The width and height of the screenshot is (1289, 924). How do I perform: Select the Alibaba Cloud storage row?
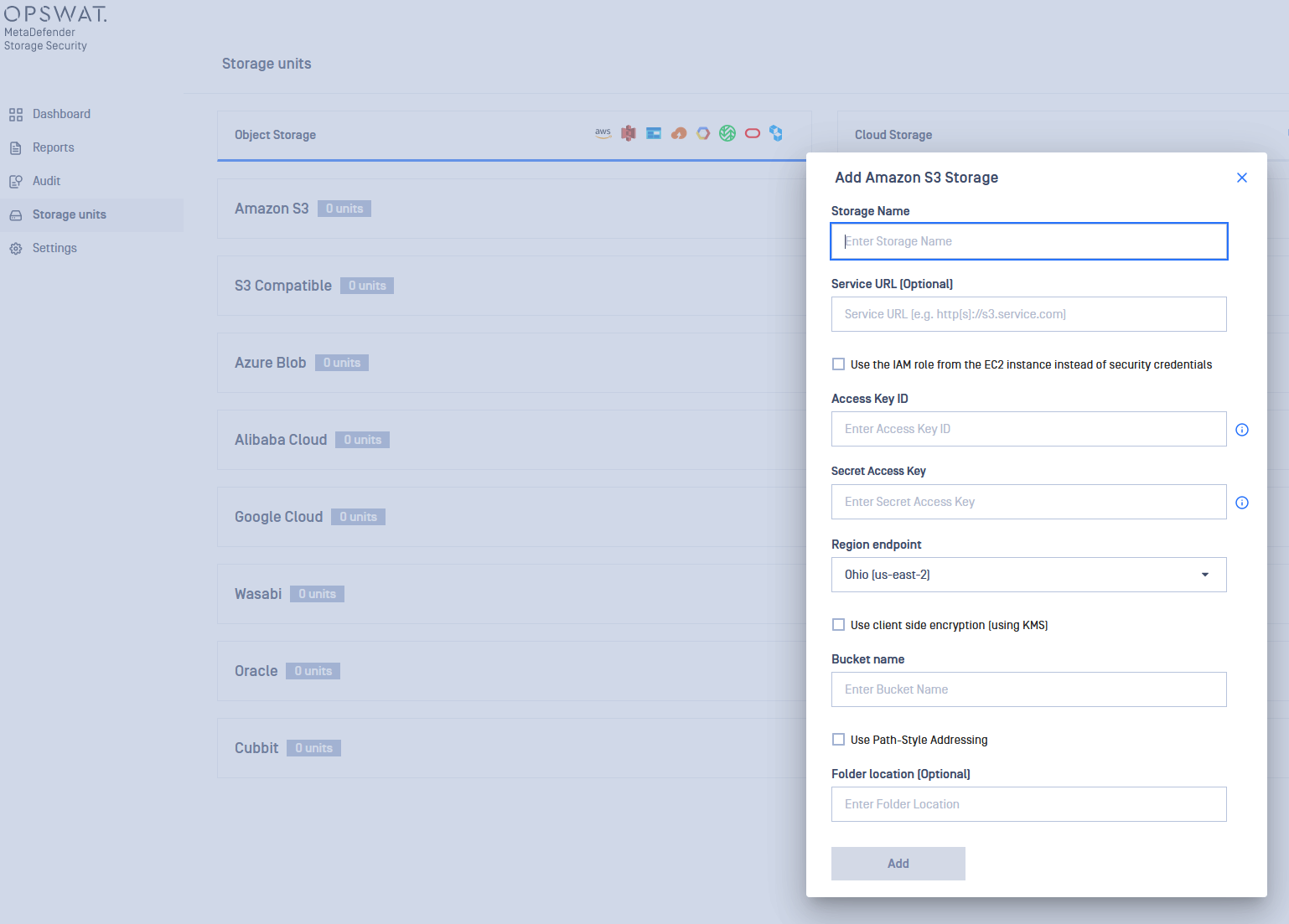[511, 440]
